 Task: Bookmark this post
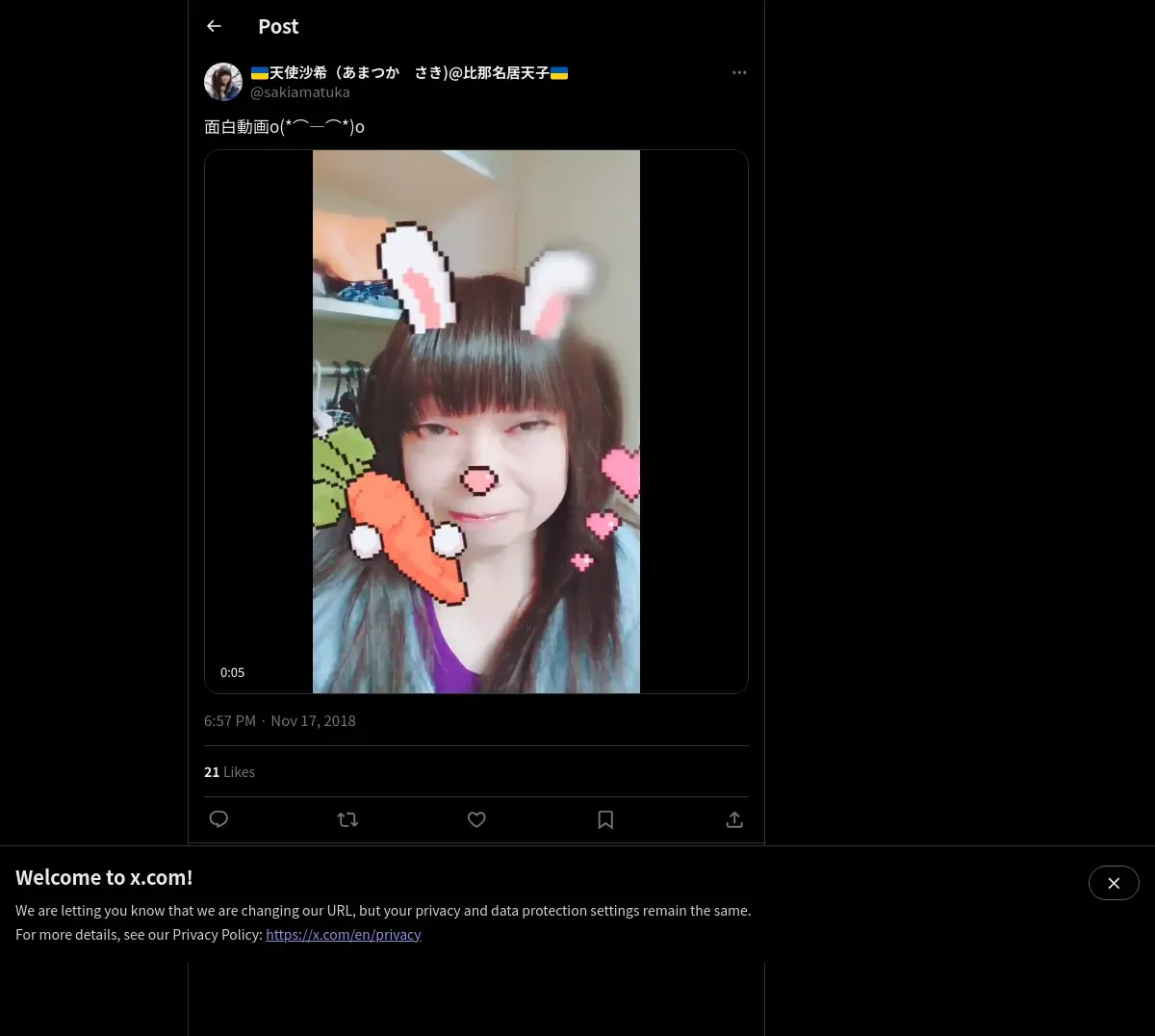click(x=605, y=819)
